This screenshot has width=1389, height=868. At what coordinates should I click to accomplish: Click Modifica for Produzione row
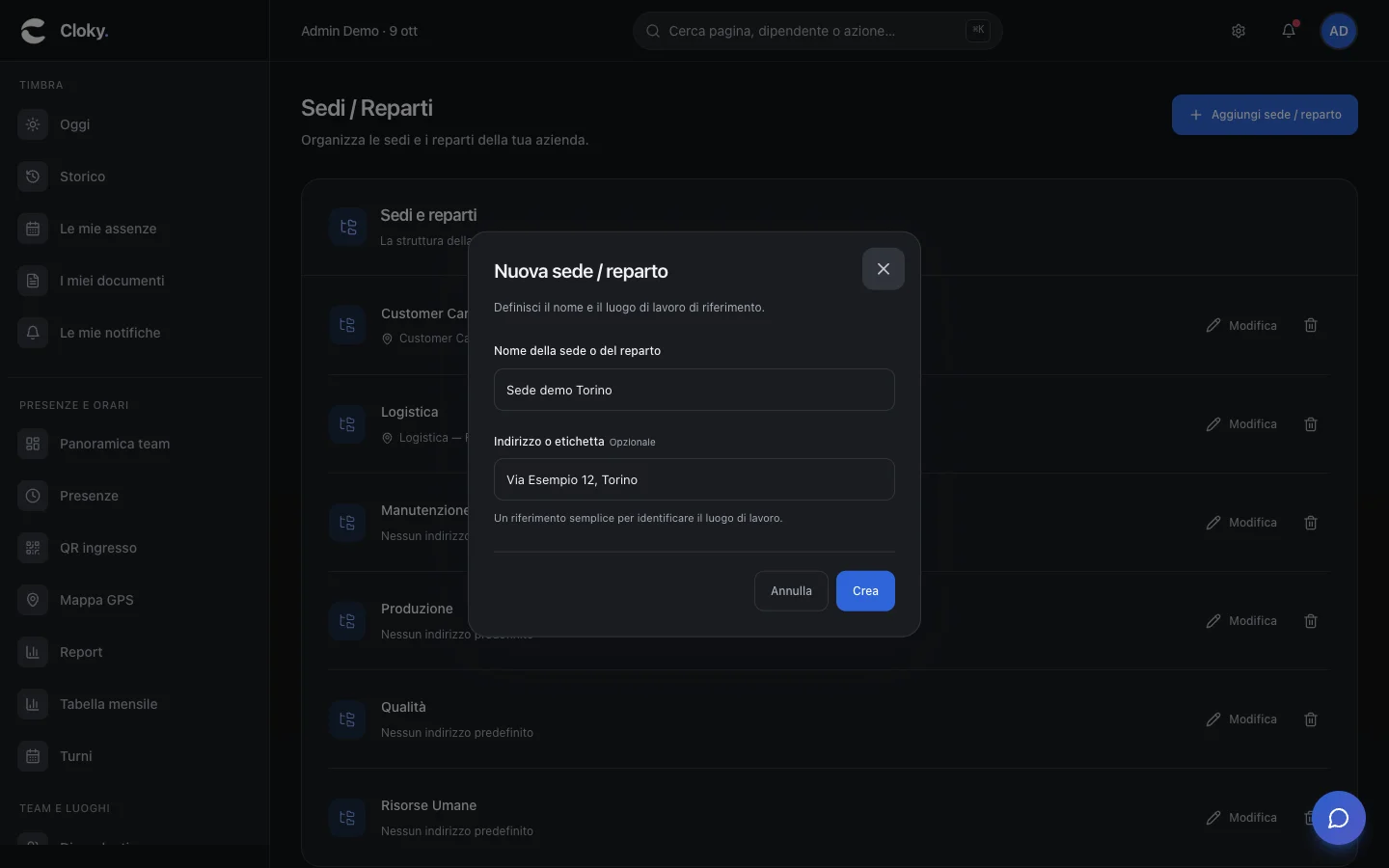point(1241,621)
